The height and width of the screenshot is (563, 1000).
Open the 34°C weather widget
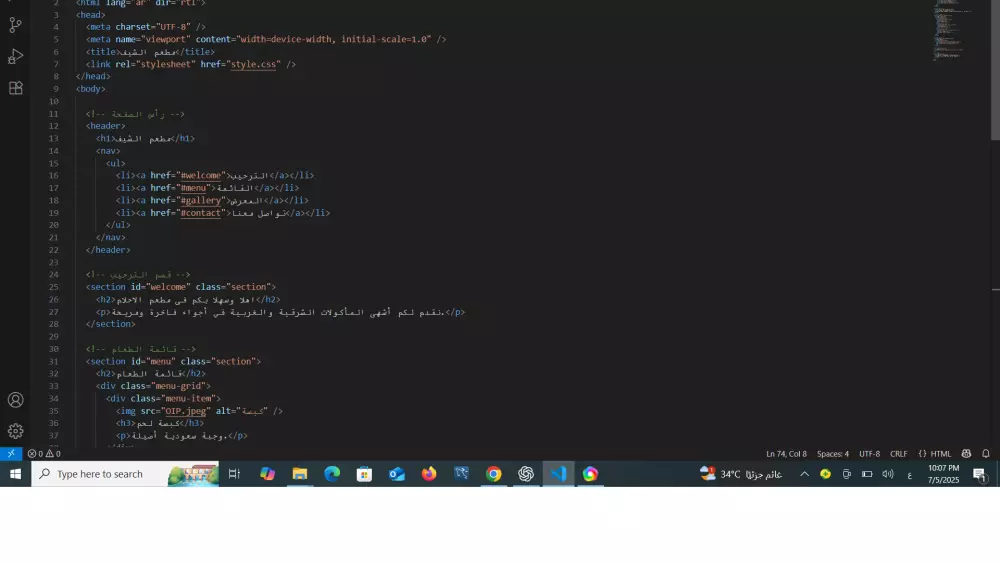coord(741,474)
